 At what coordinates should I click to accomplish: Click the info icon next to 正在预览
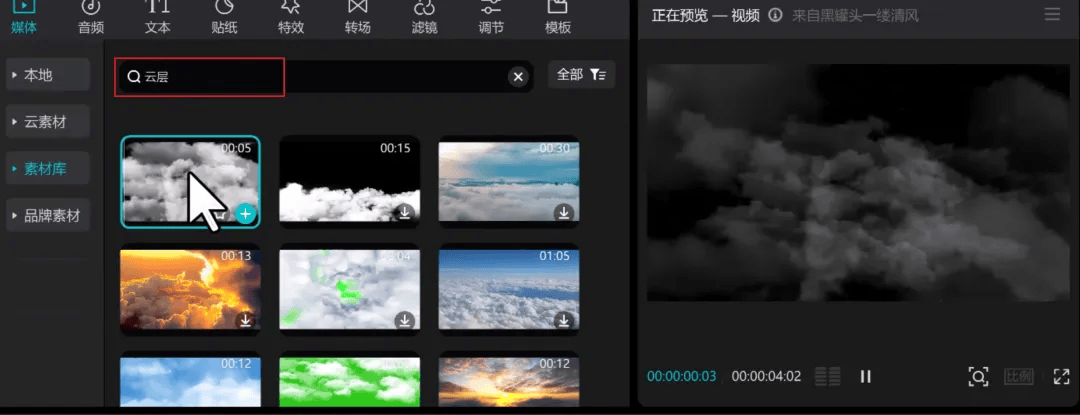pyautogui.click(x=775, y=15)
